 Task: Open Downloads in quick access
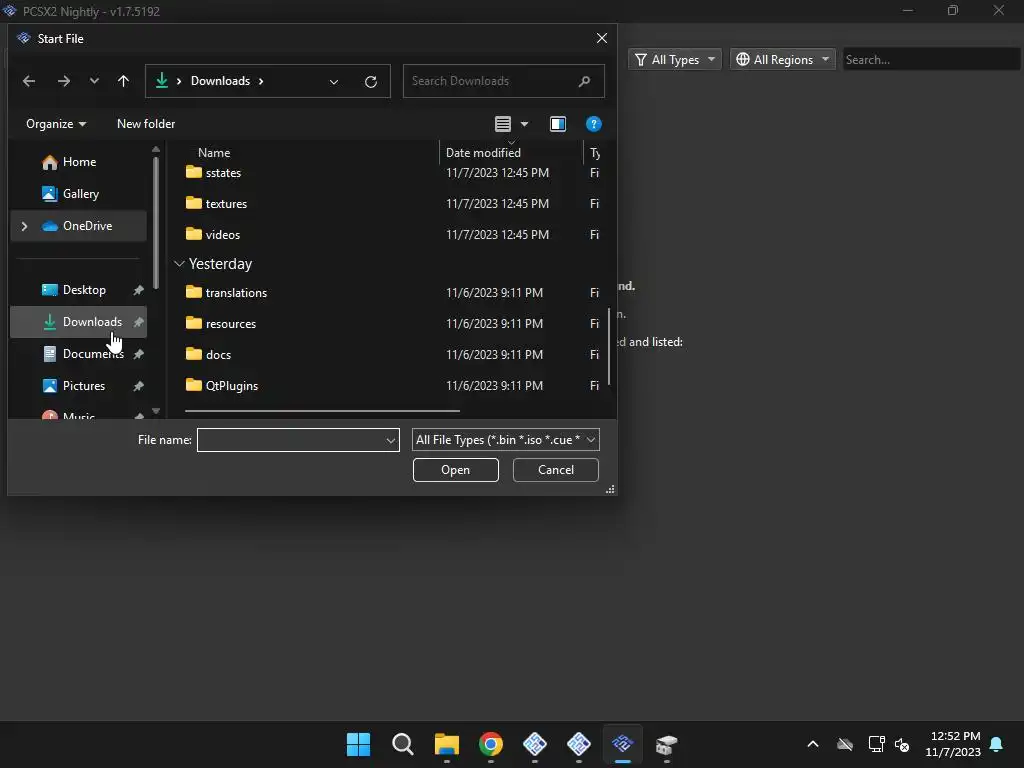tap(78, 322)
